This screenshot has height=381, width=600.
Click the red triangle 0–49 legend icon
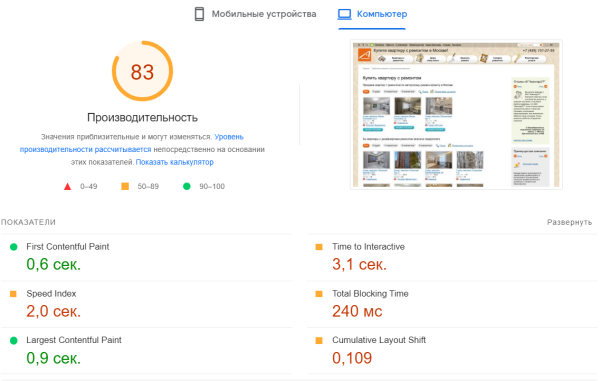coord(67,187)
